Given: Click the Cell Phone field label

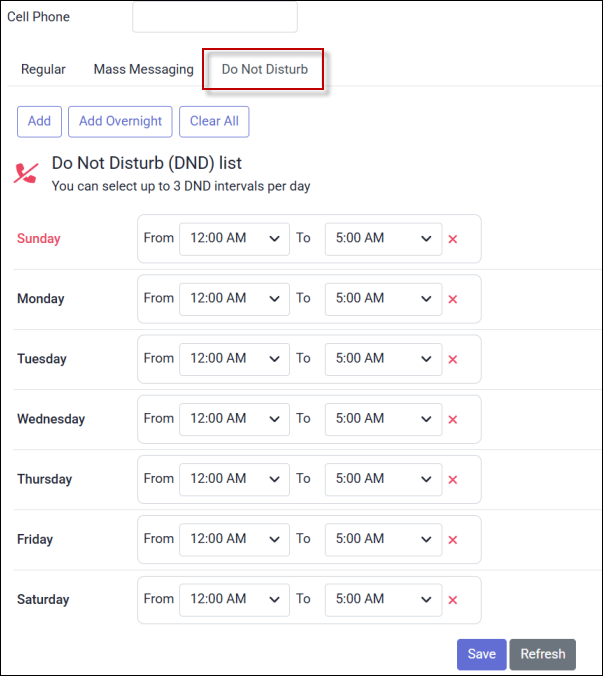Looking at the screenshot, I should pyautogui.click(x=38, y=17).
